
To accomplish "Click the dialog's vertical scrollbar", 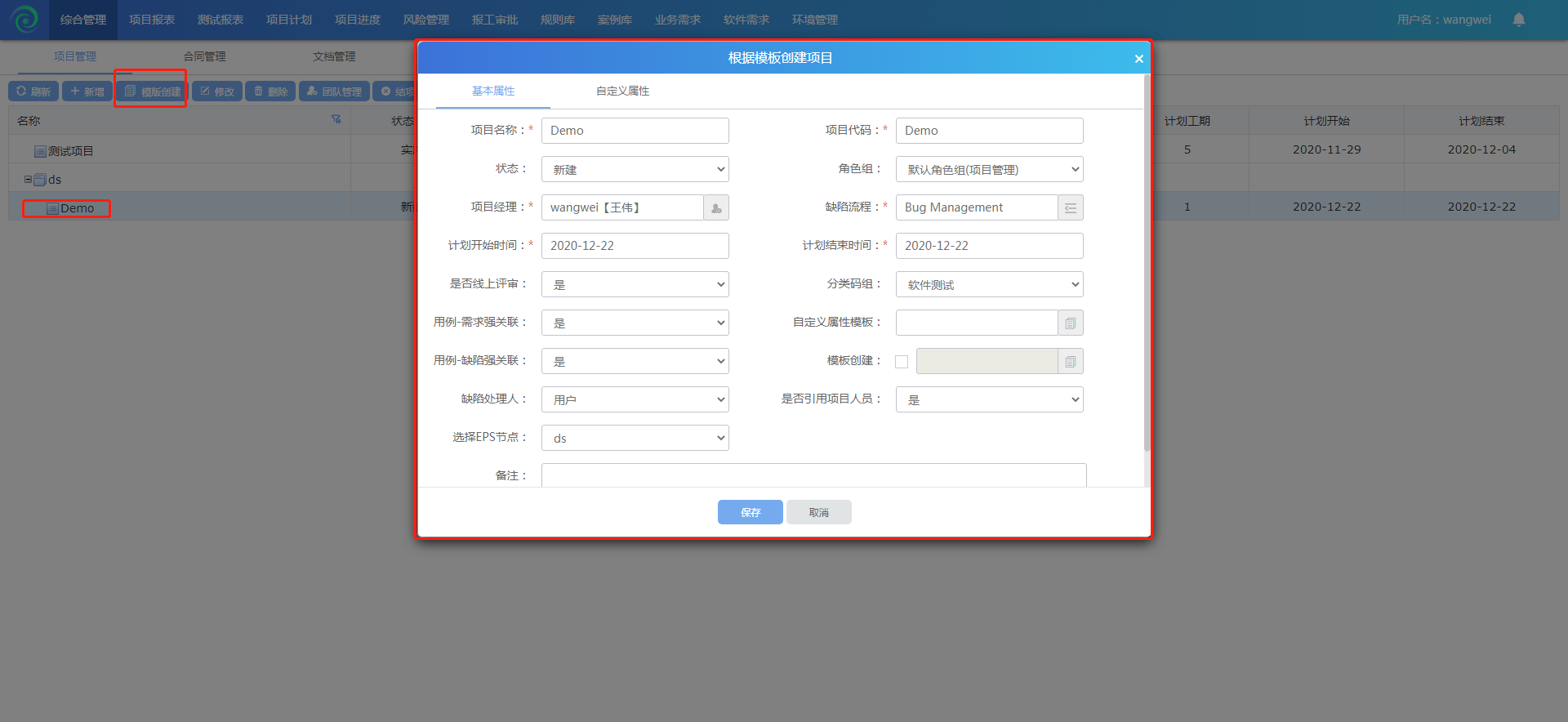I will (x=1147, y=261).
